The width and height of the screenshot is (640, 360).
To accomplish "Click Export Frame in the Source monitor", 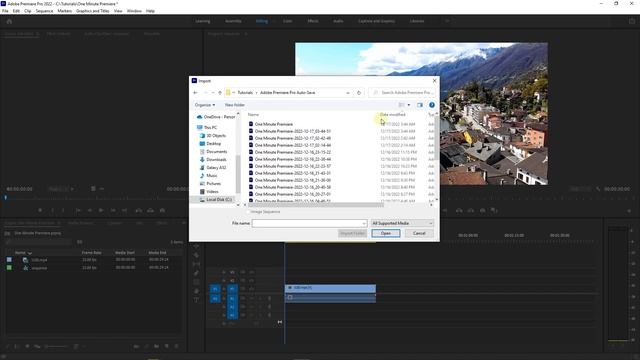I will pyautogui.click(x=162, y=210).
